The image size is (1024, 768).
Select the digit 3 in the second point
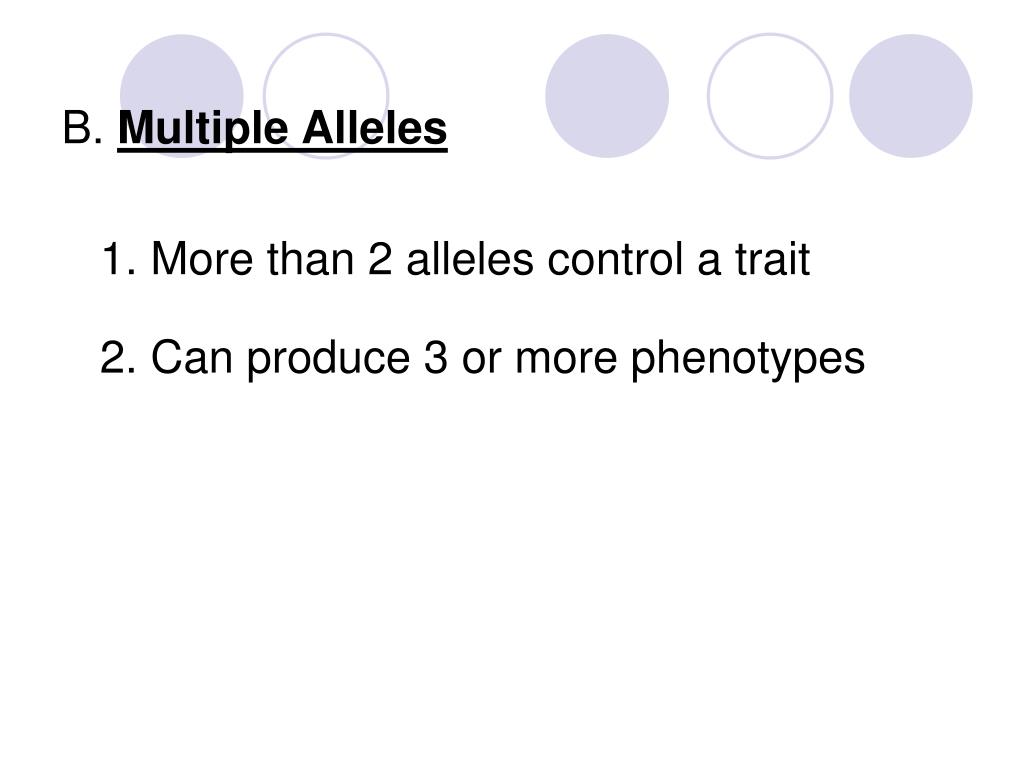click(436, 357)
